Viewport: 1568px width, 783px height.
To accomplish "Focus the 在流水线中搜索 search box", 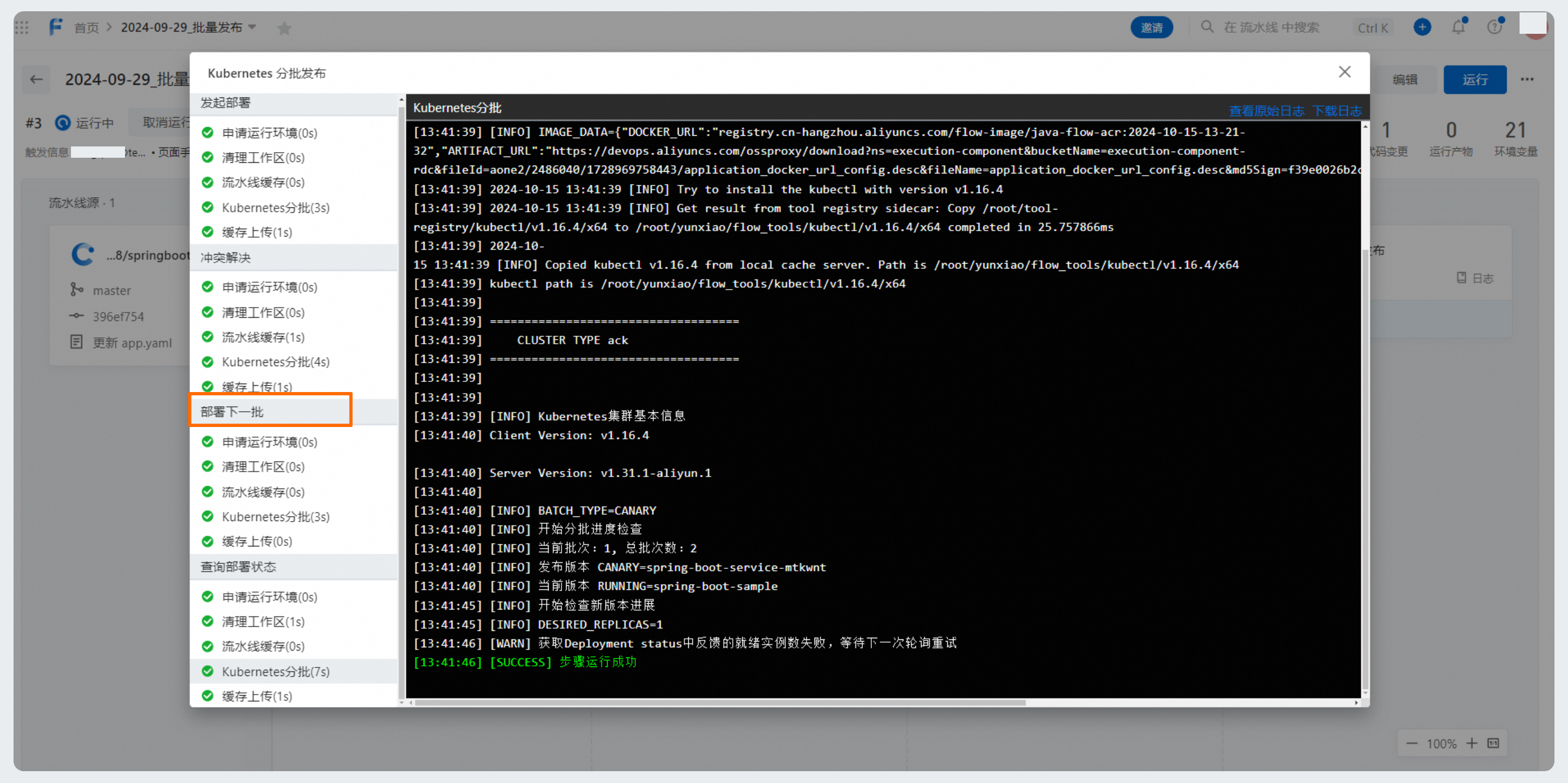I will [x=1271, y=28].
